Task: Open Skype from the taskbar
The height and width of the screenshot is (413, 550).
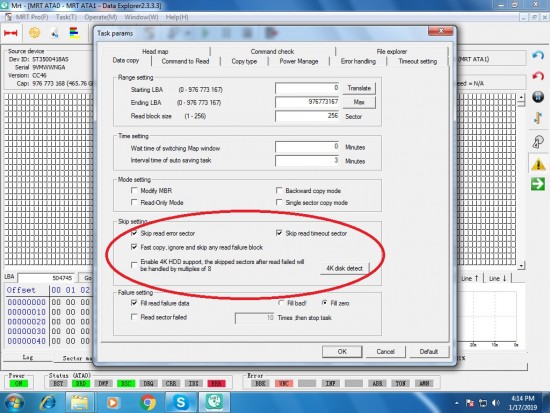Action: (181, 402)
